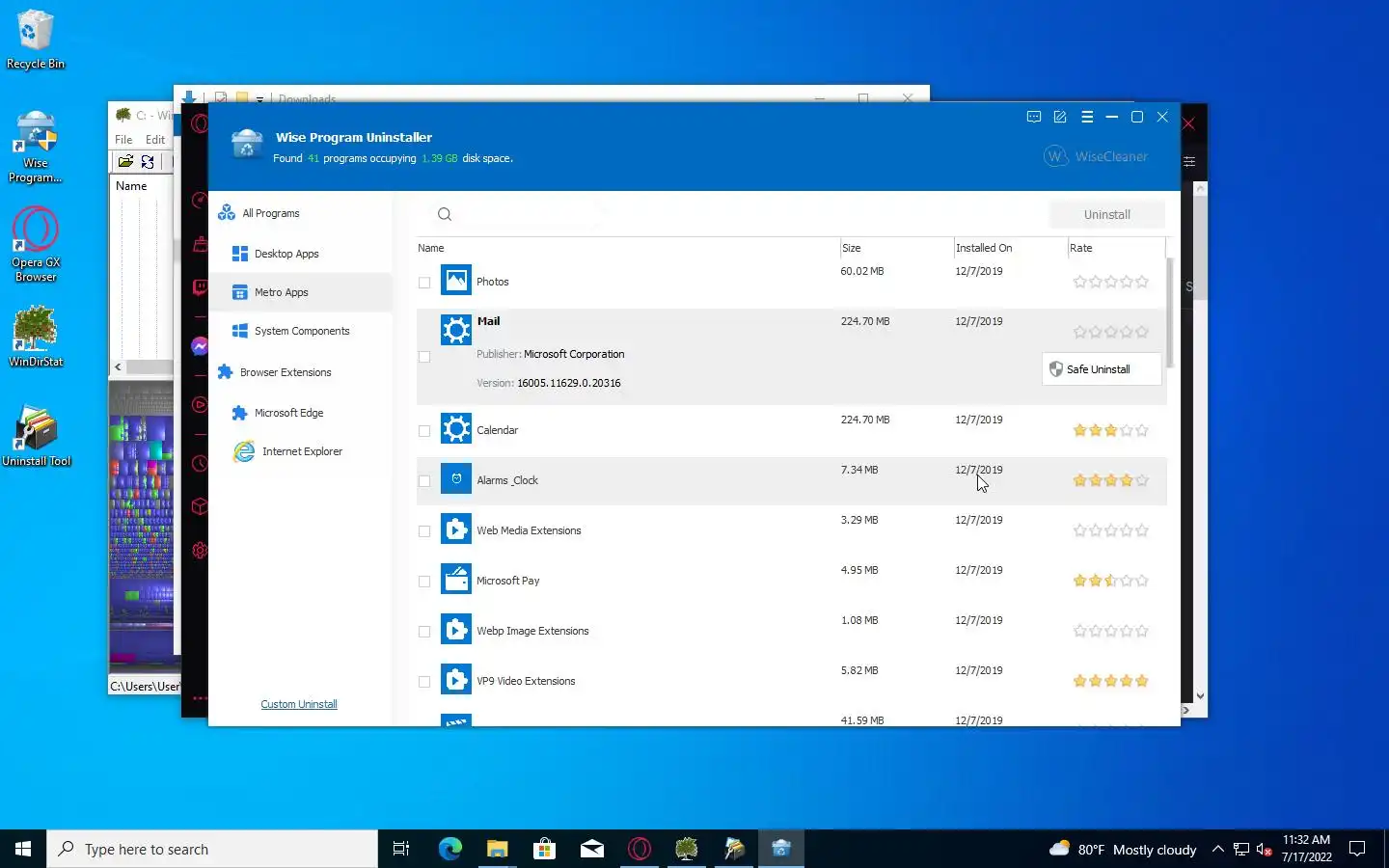This screenshot has height=868, width=1389.
Task: Check the Calendar checkbox
Action: [x=424, y=431]
